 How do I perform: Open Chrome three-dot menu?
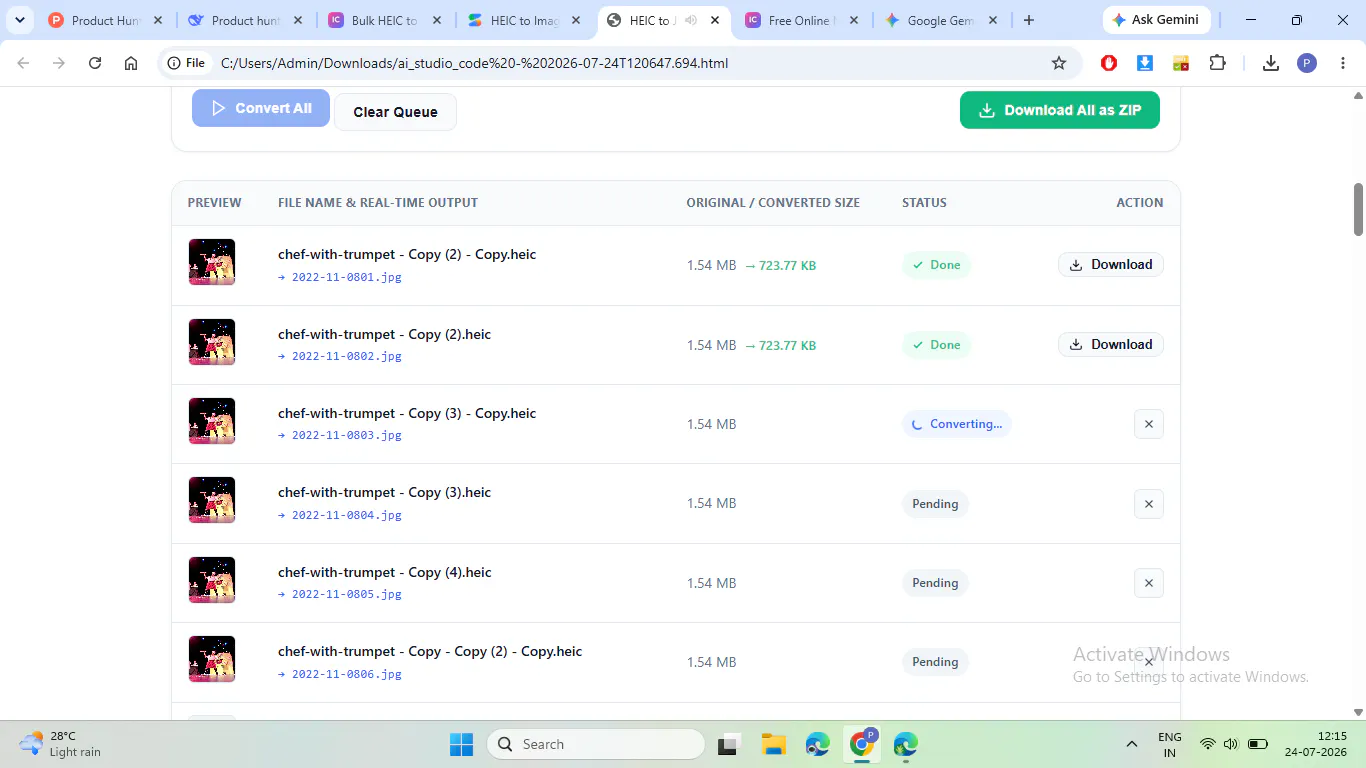click(1343, 63)
